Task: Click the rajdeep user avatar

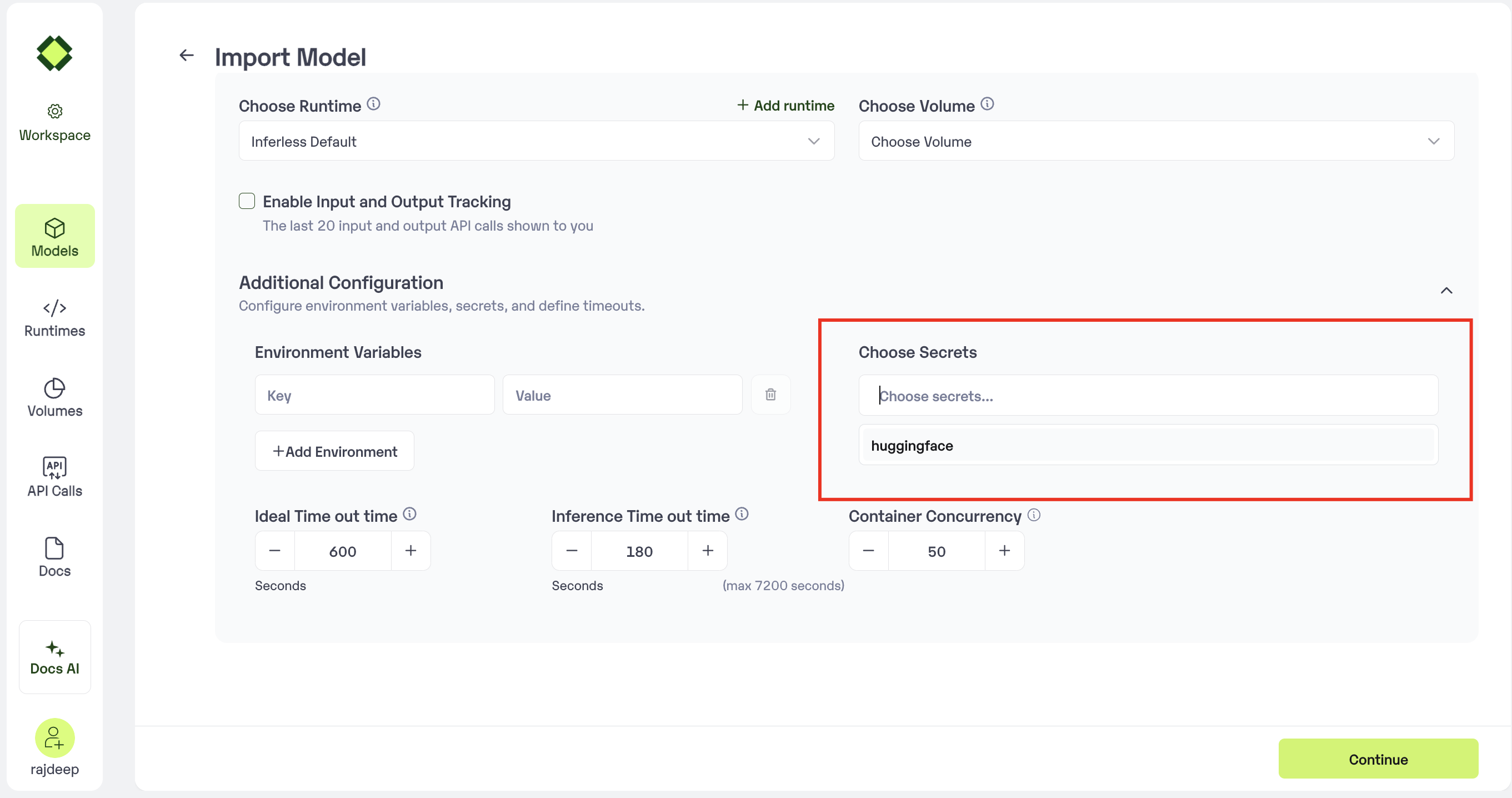Action: (x=54, y=737)
